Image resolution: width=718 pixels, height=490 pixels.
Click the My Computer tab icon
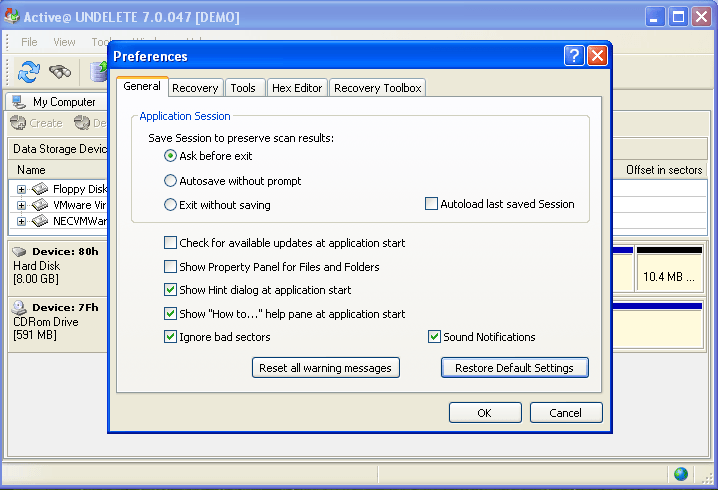[x=18, y=102]
